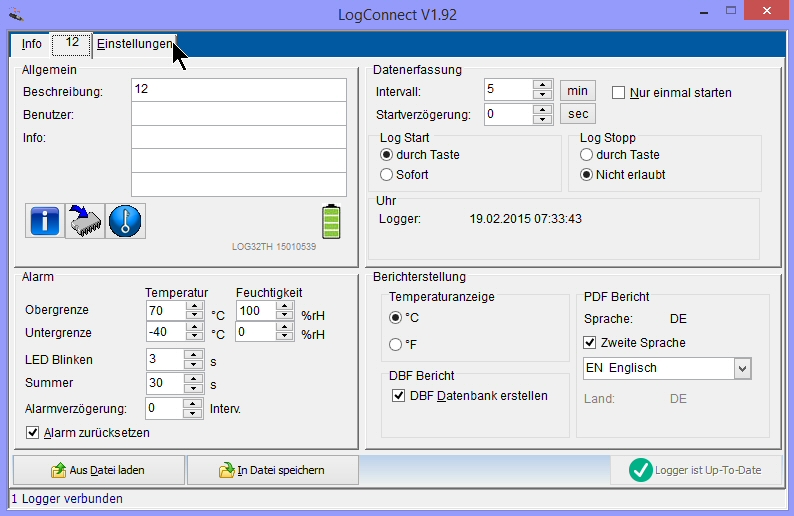Toggle 'DBF Datenbank erstellen' checkbox

(399, 396)
